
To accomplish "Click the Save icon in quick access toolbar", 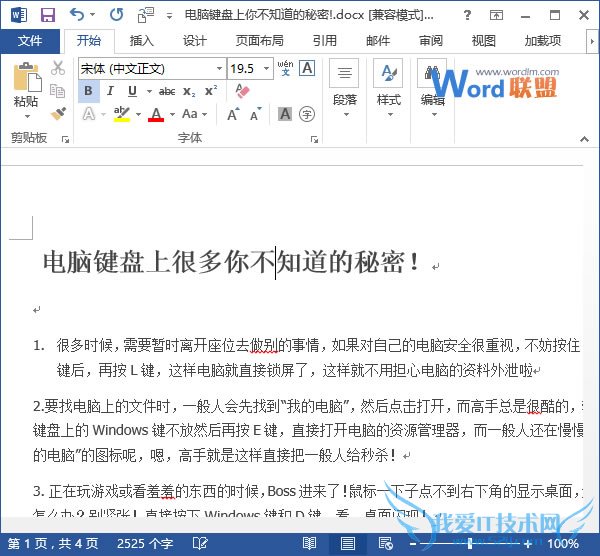I will [48, 15].
